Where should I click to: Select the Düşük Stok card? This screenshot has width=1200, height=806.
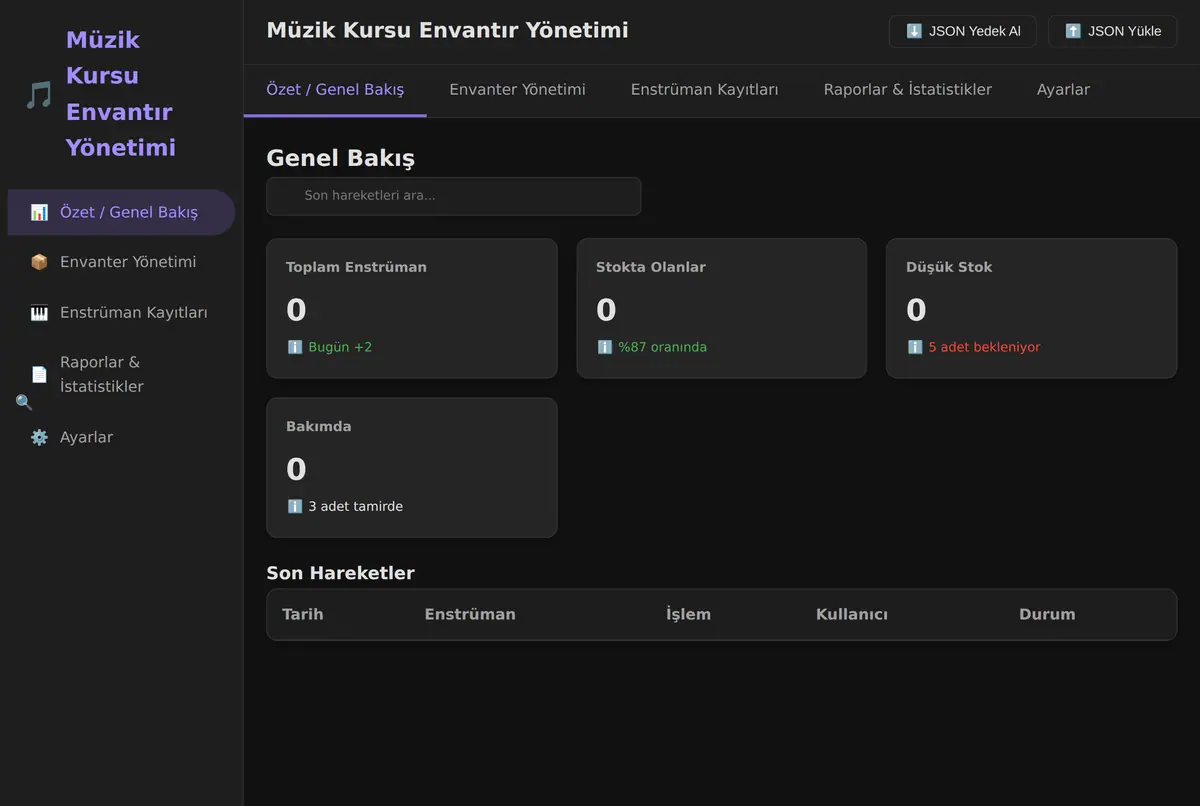(1031, 308)
